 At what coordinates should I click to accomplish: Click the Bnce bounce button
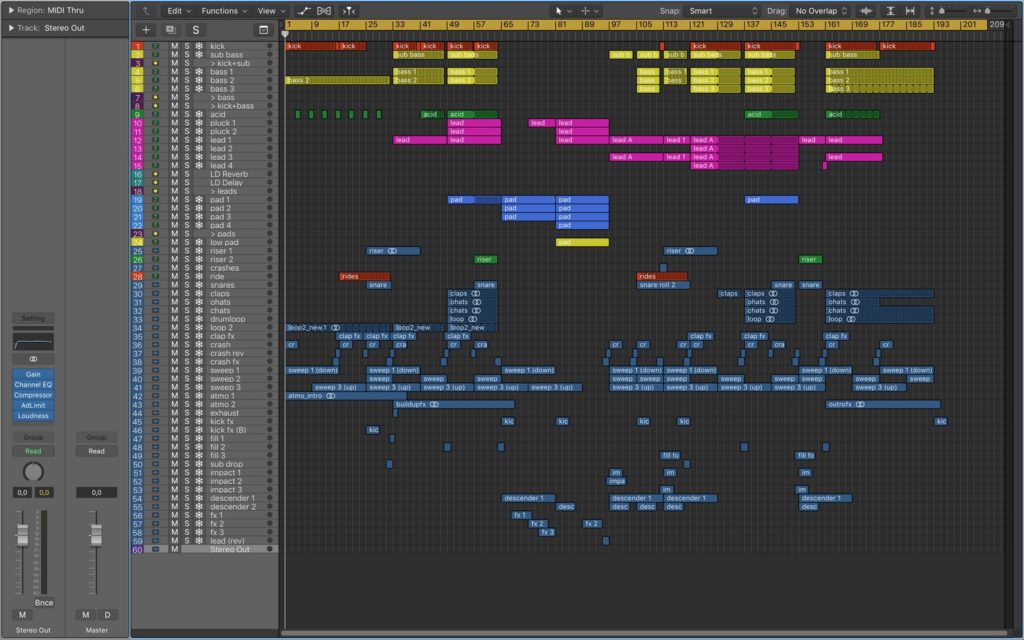44,603
